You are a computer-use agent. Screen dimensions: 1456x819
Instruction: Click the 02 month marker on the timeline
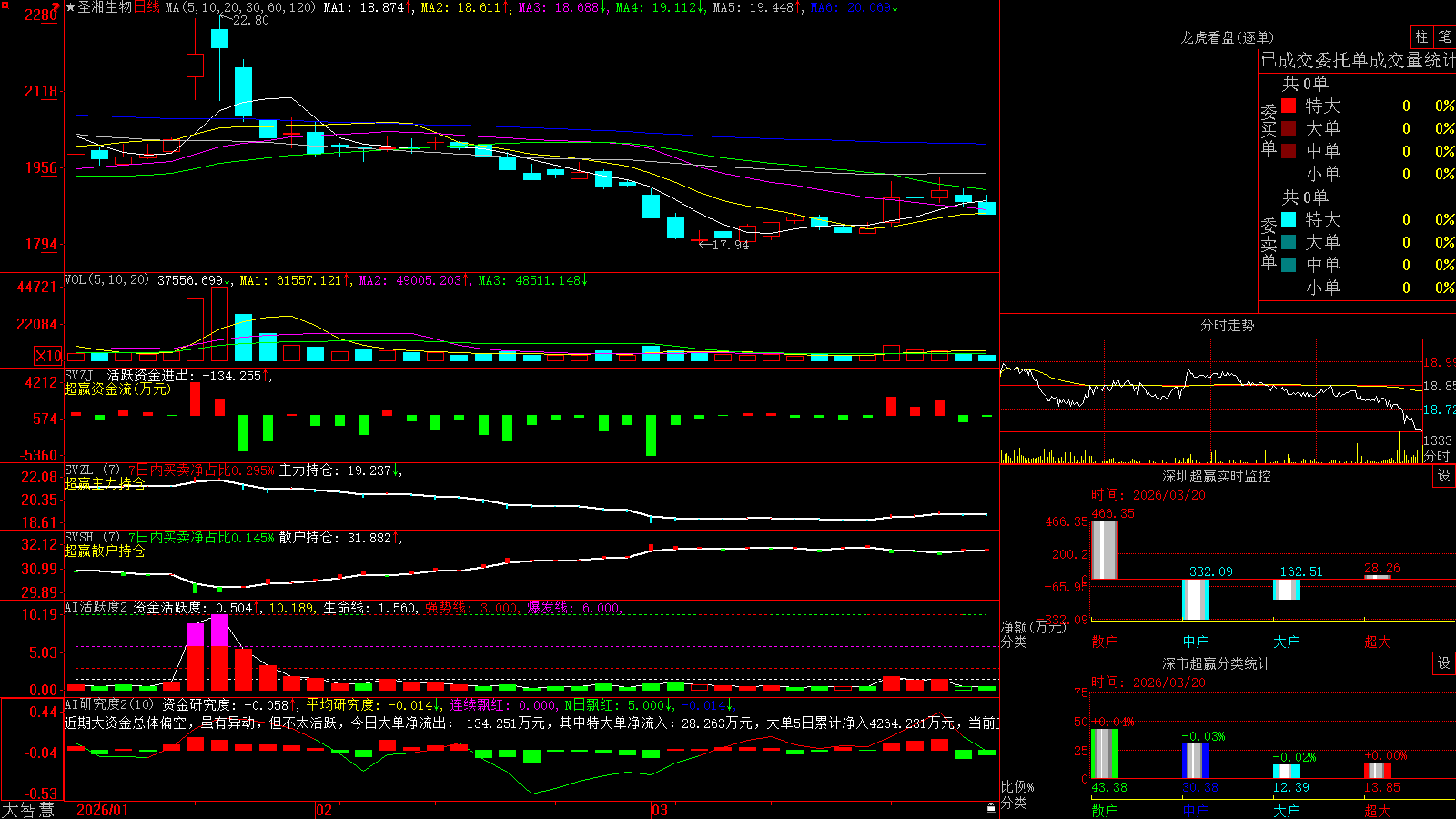tap(323, 810)
